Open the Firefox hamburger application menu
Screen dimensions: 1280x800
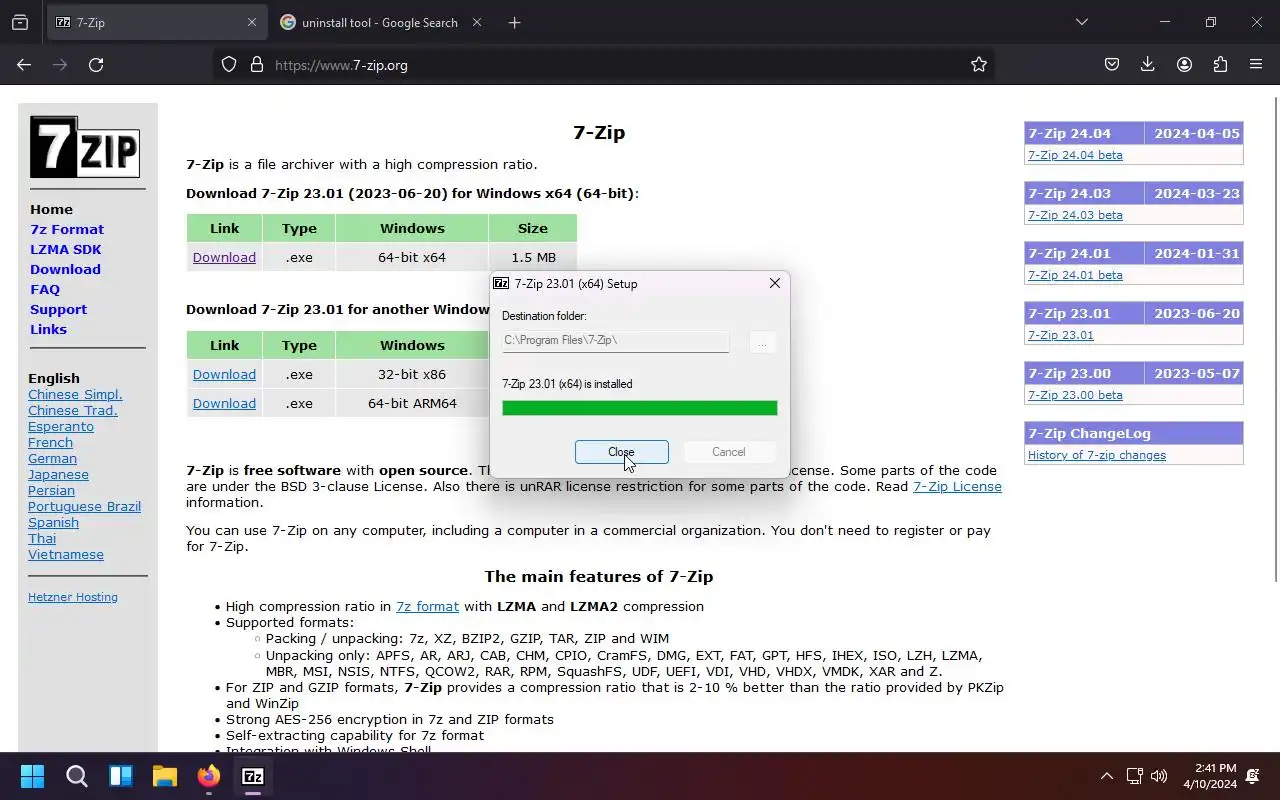[x=1256, y=64]
